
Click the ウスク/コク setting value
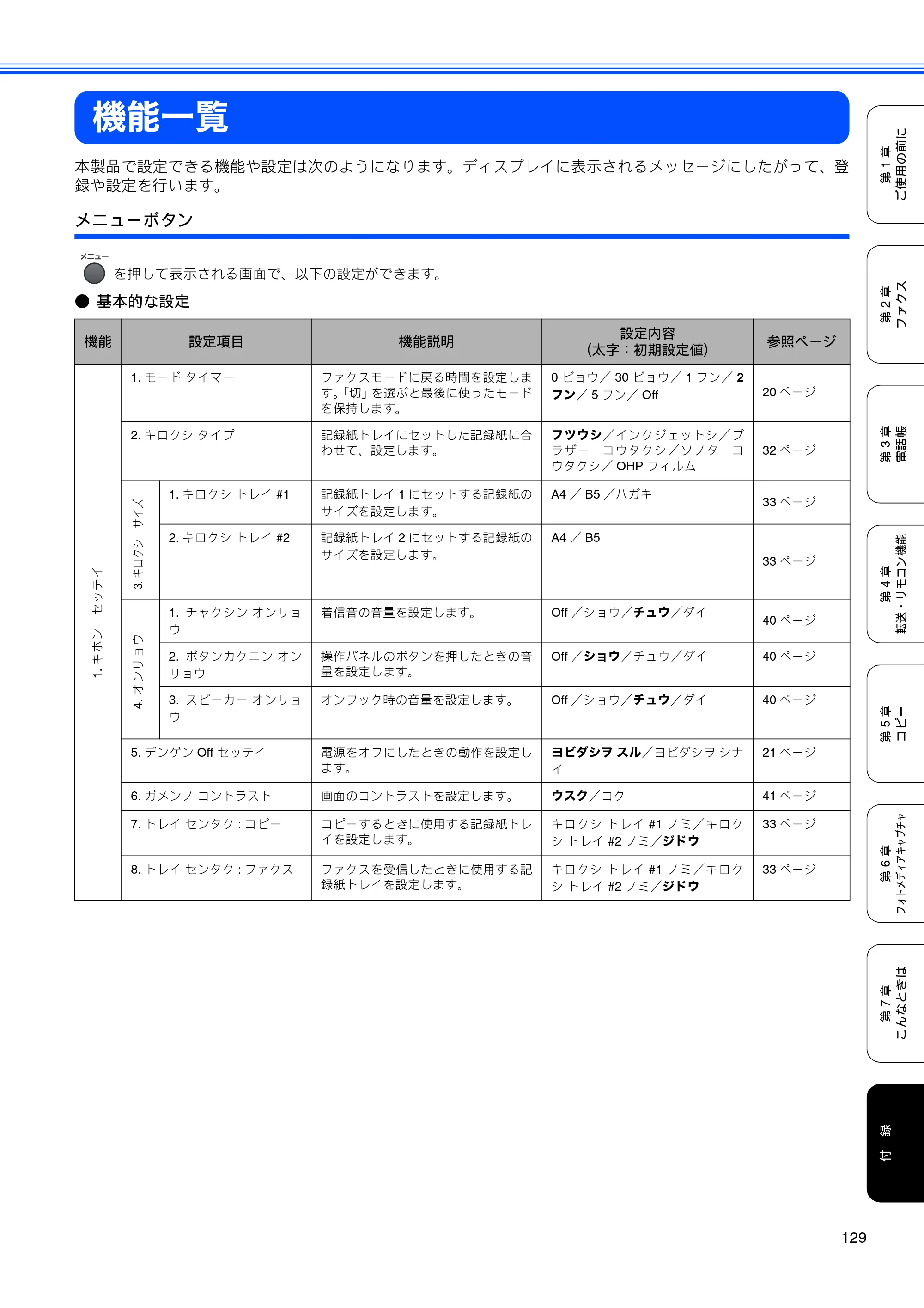coord(588,796)
